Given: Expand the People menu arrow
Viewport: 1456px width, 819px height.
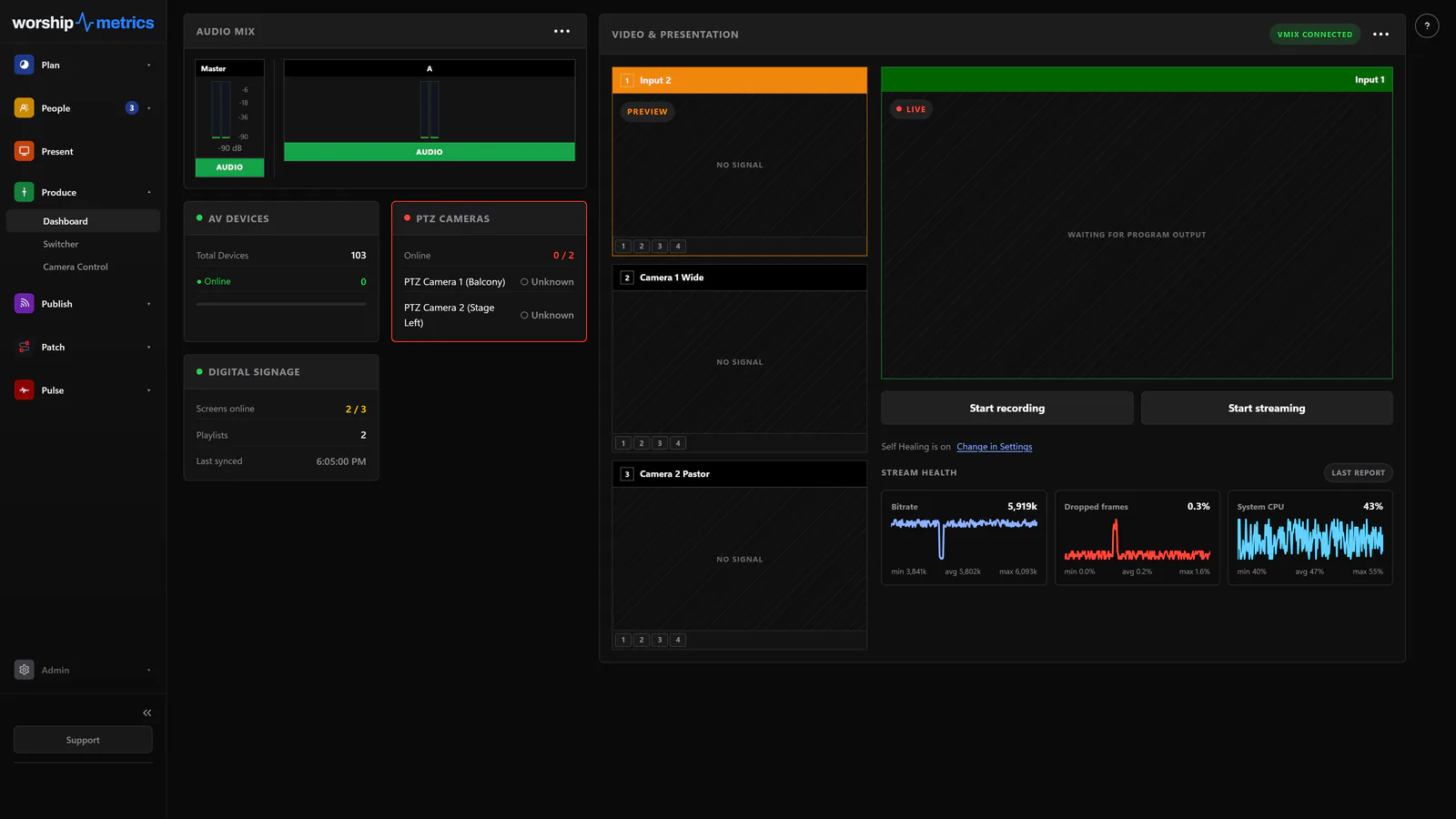Looking at the screenshot, I should [149, 108].
